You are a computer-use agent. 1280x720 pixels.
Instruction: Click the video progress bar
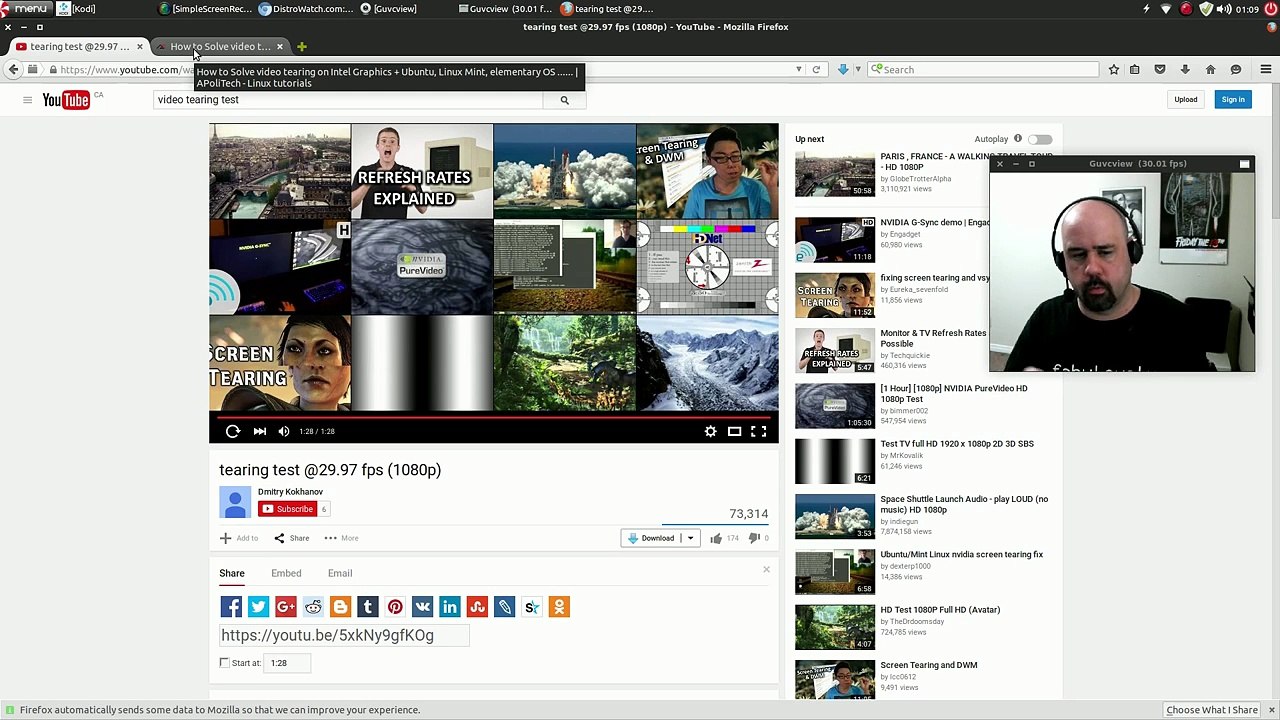pyautogui.click(x=494, y=416)
